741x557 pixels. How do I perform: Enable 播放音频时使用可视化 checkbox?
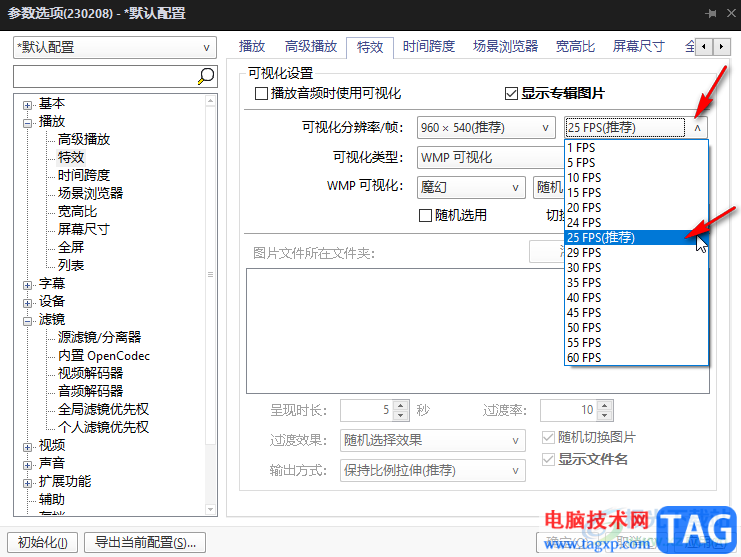pyautogui.click(x=261, y=94)
